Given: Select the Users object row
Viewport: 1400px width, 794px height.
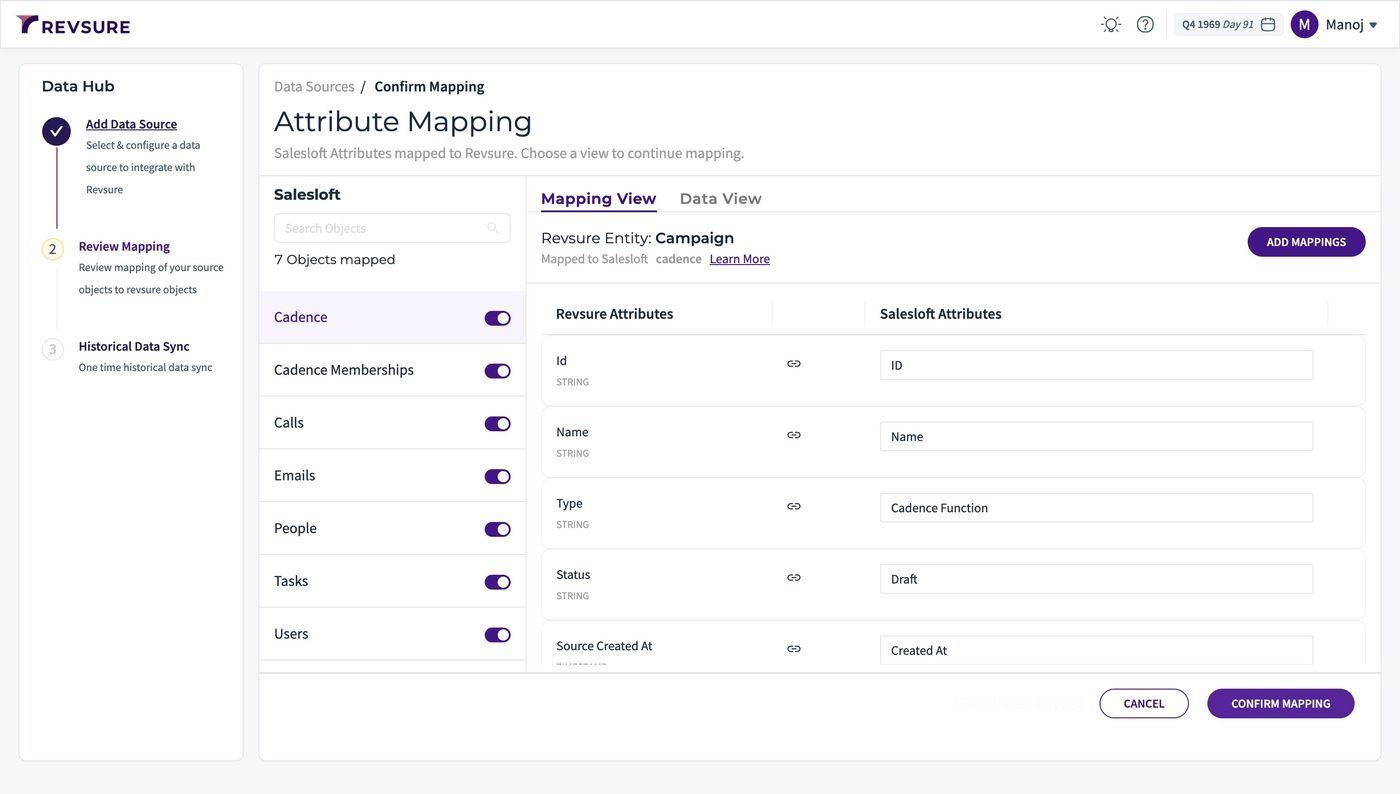Looking at the screenshot, I should point(392,634).
